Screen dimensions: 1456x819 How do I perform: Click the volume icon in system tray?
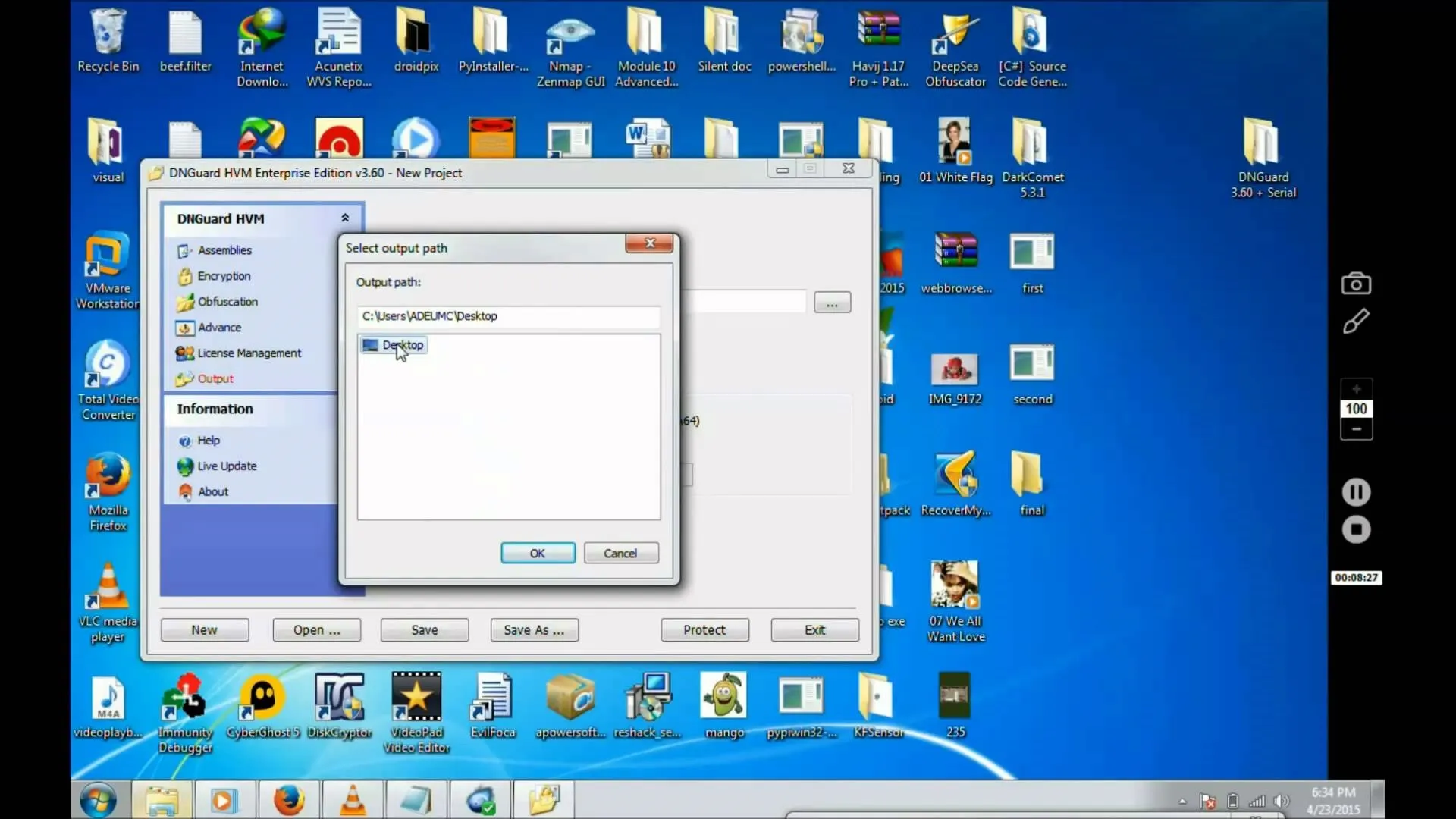[1282, 801]
